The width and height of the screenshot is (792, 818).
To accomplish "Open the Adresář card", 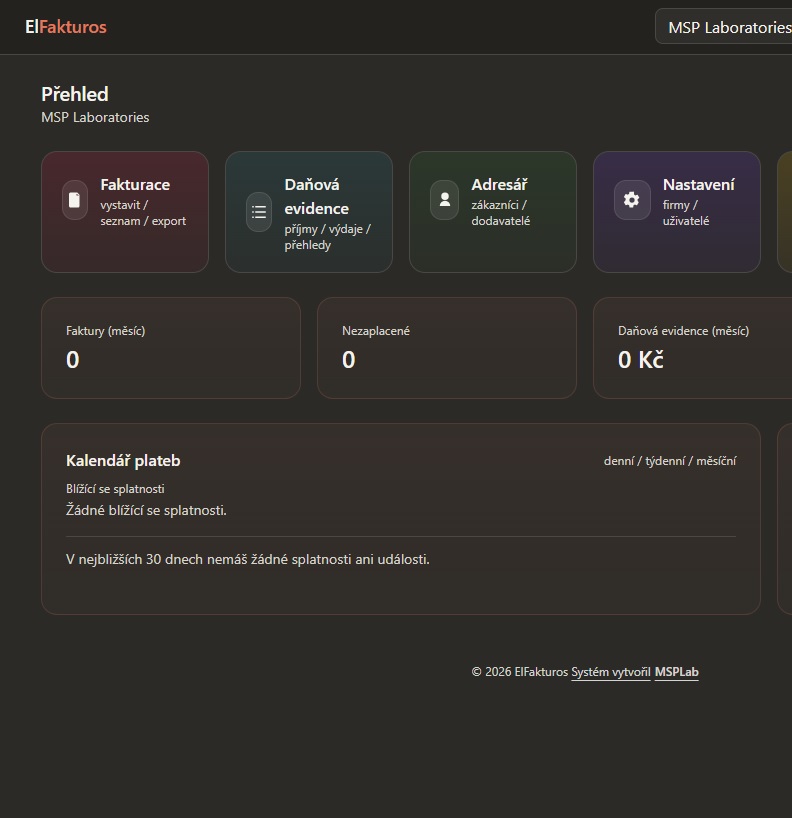I will (493, 212).
